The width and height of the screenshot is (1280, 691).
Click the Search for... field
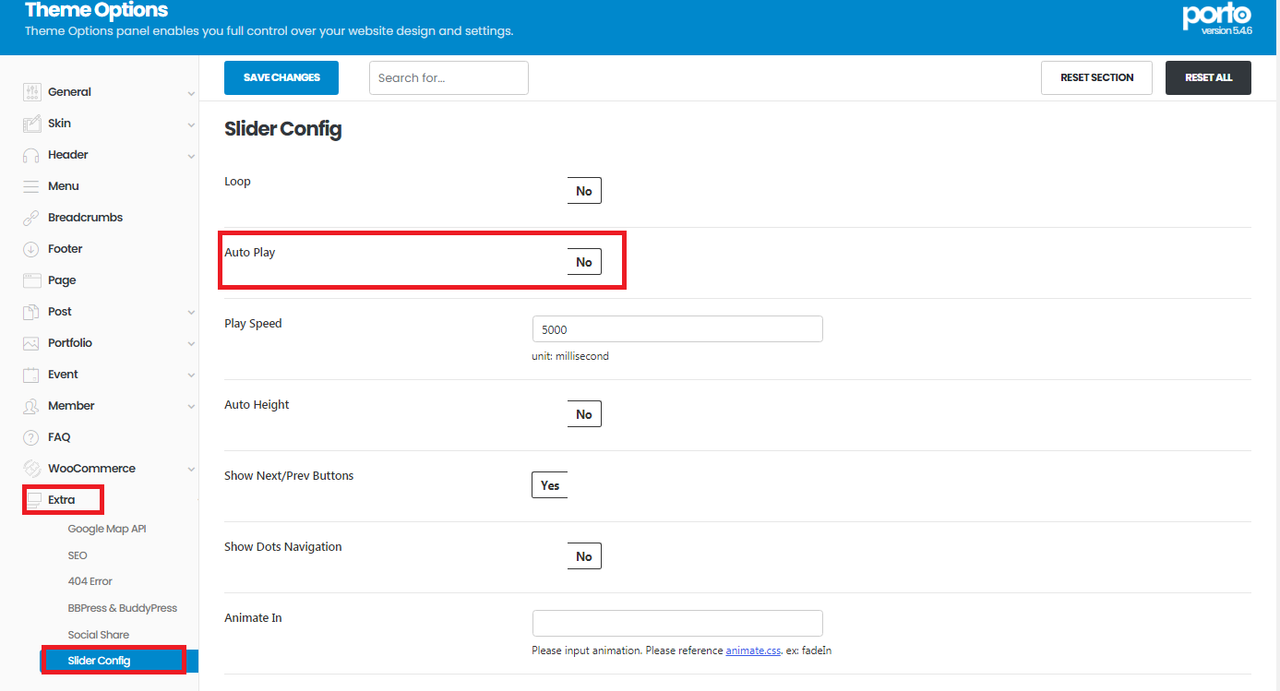(x=448, y=78)
